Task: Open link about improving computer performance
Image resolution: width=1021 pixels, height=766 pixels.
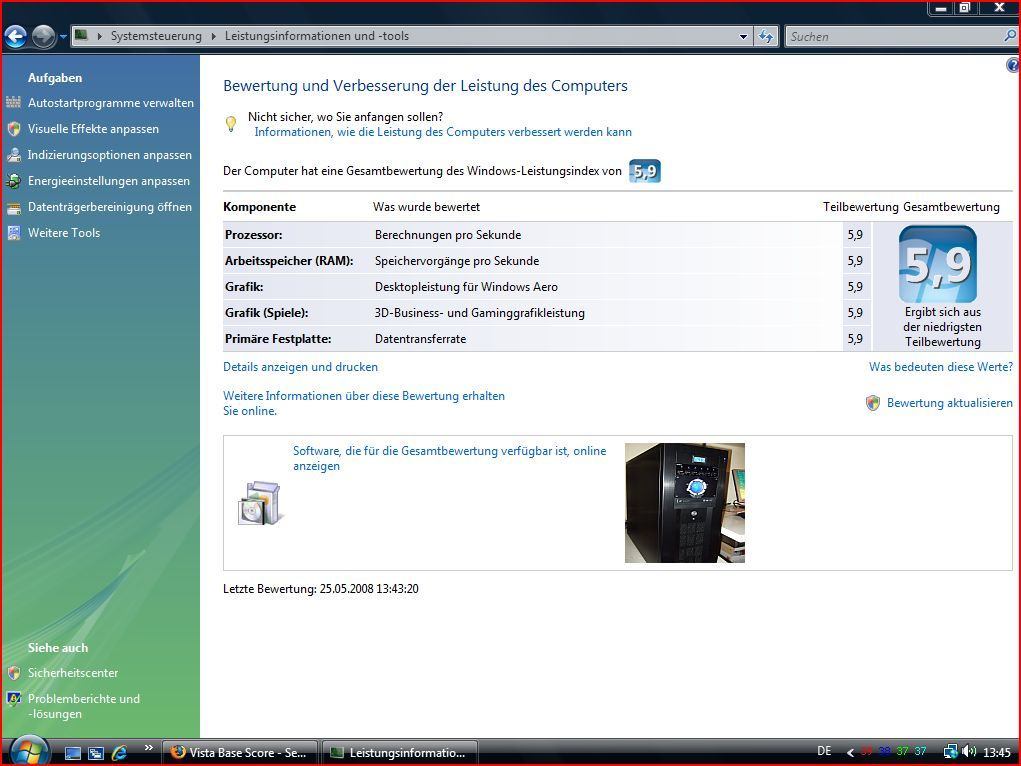Action: 443,132
